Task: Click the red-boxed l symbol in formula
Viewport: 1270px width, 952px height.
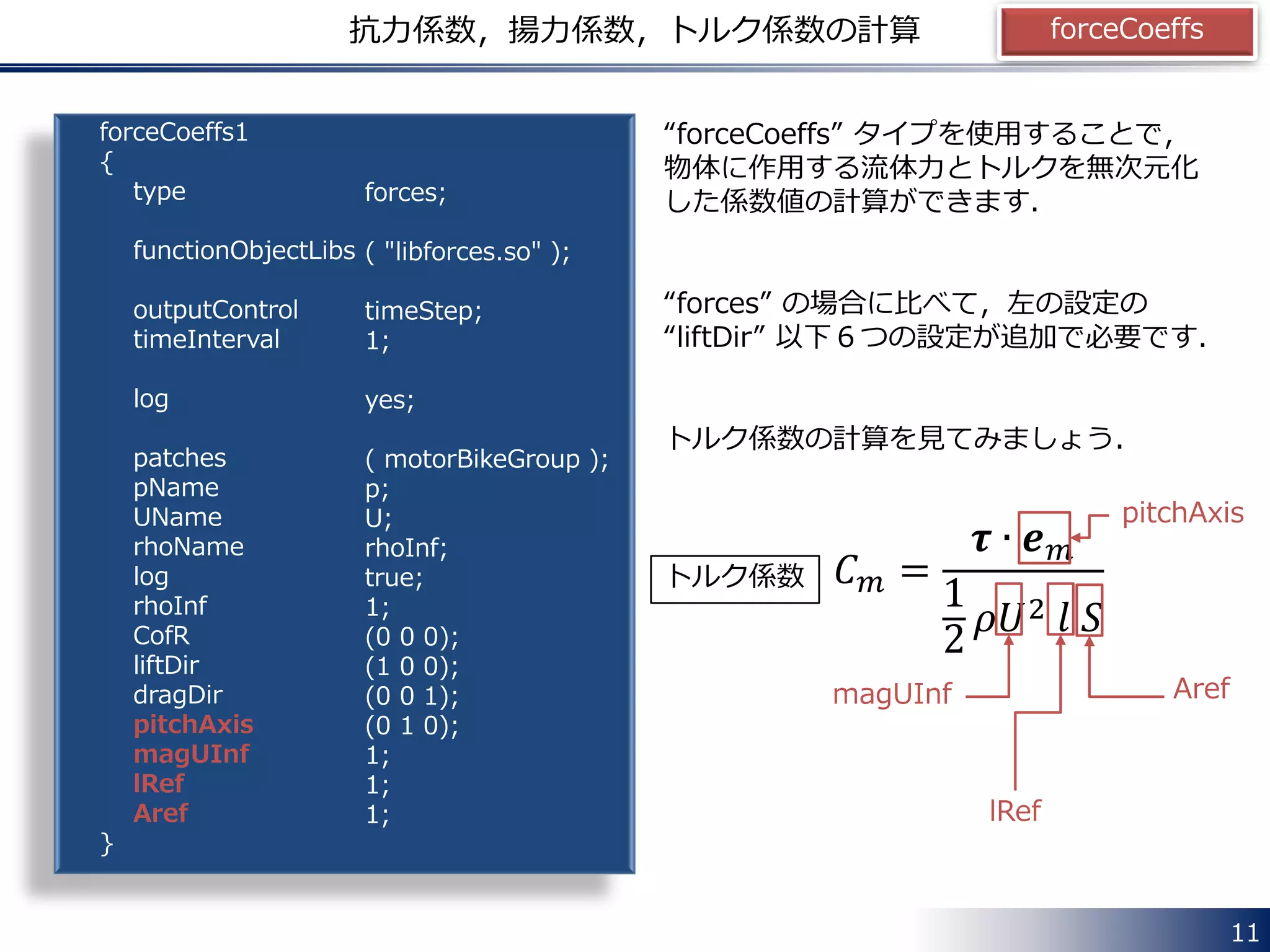Action: [1061, 610]
